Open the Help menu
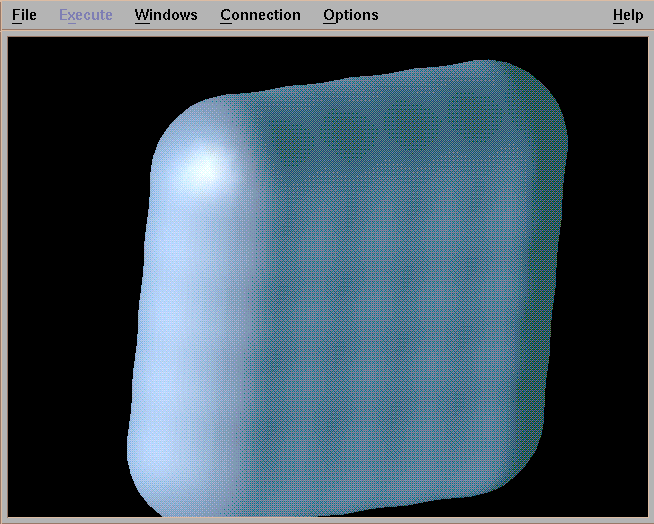This screenshot has width=654, height=524. (628, 15)
